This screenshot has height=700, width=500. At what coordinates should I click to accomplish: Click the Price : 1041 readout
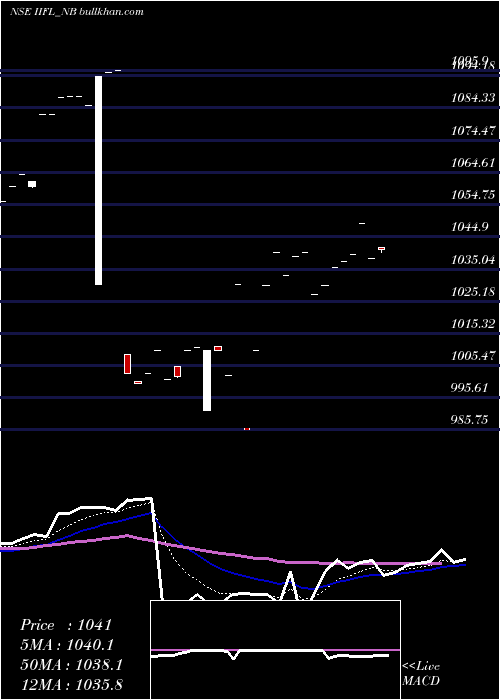pyautogui.click(x=66, y=625)
